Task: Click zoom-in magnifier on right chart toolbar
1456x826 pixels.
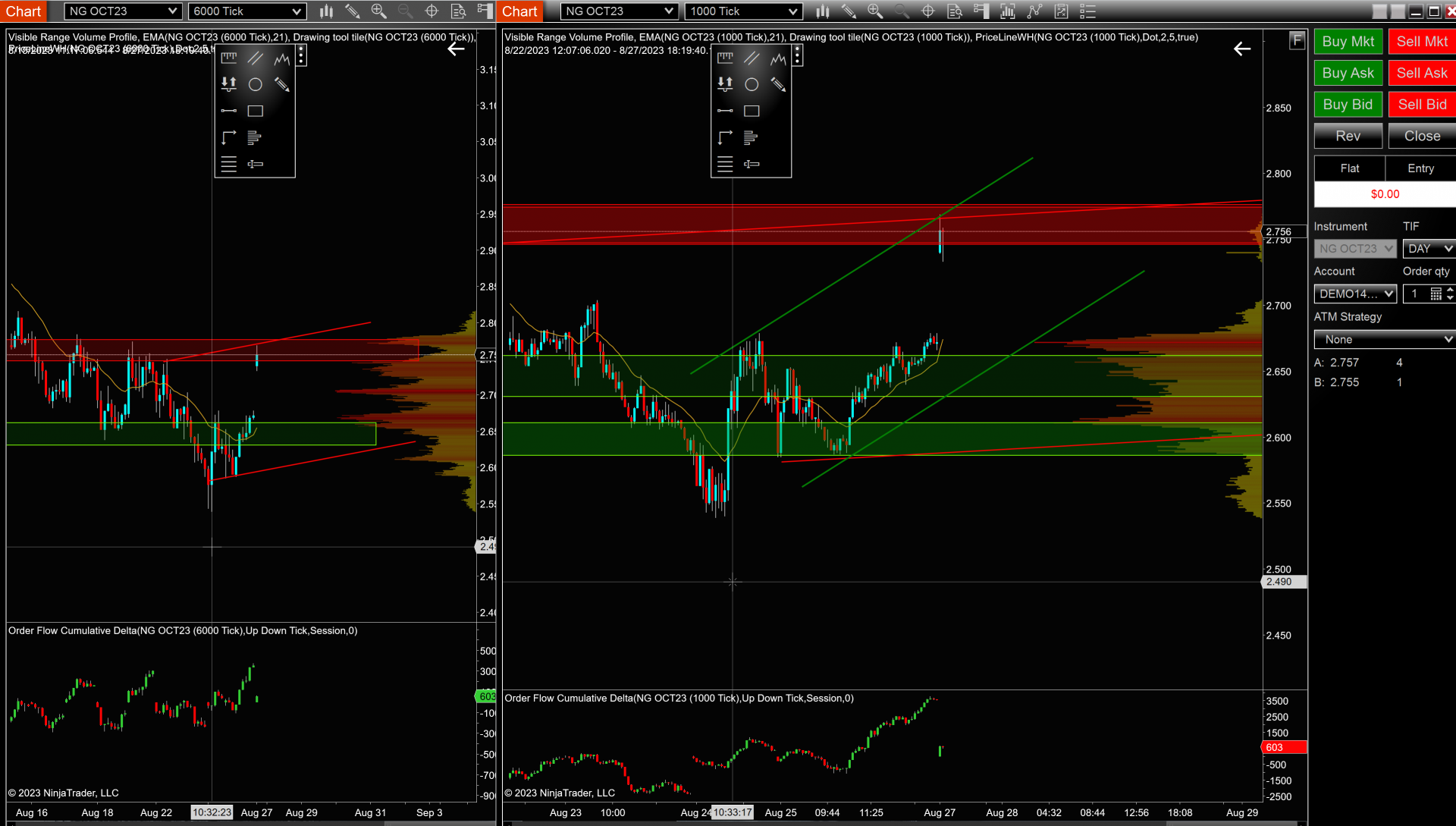Action: pos(875,11)
